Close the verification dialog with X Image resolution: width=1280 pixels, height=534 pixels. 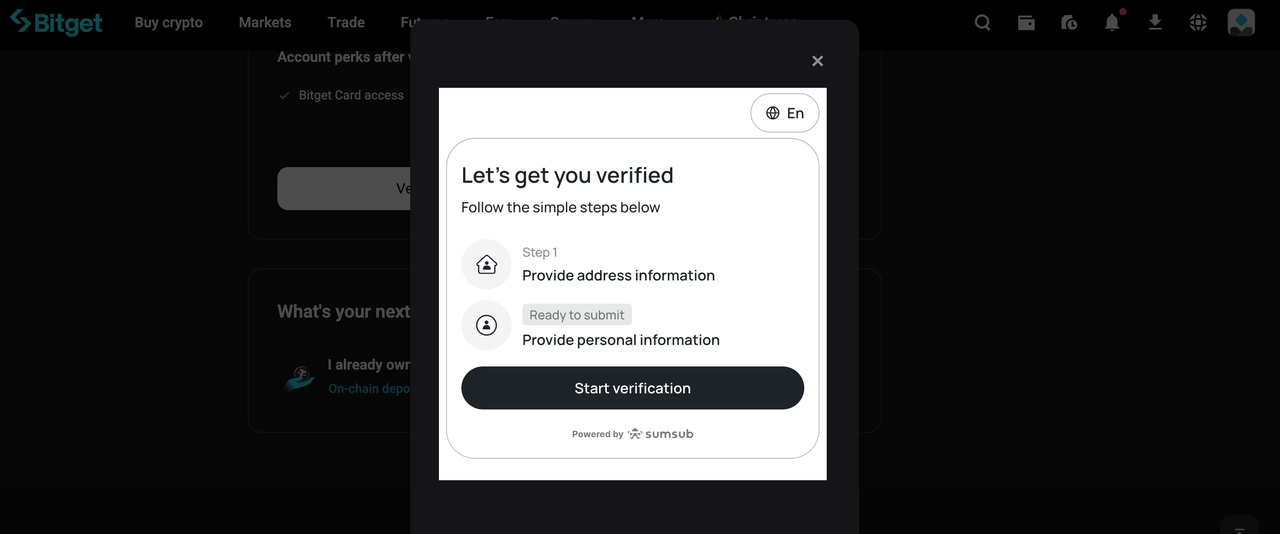tap(817, 61)
